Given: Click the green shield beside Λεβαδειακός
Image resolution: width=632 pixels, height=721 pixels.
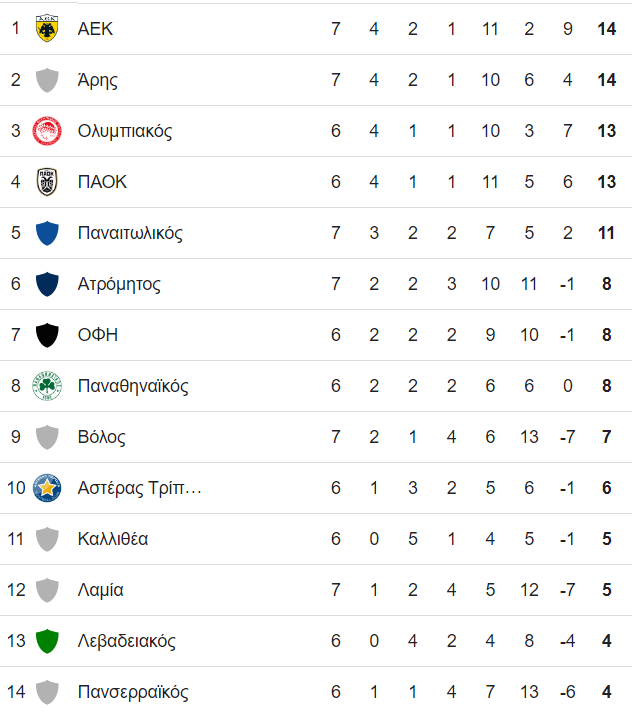Looking at the screenshot, I should [x=47, y=641].
